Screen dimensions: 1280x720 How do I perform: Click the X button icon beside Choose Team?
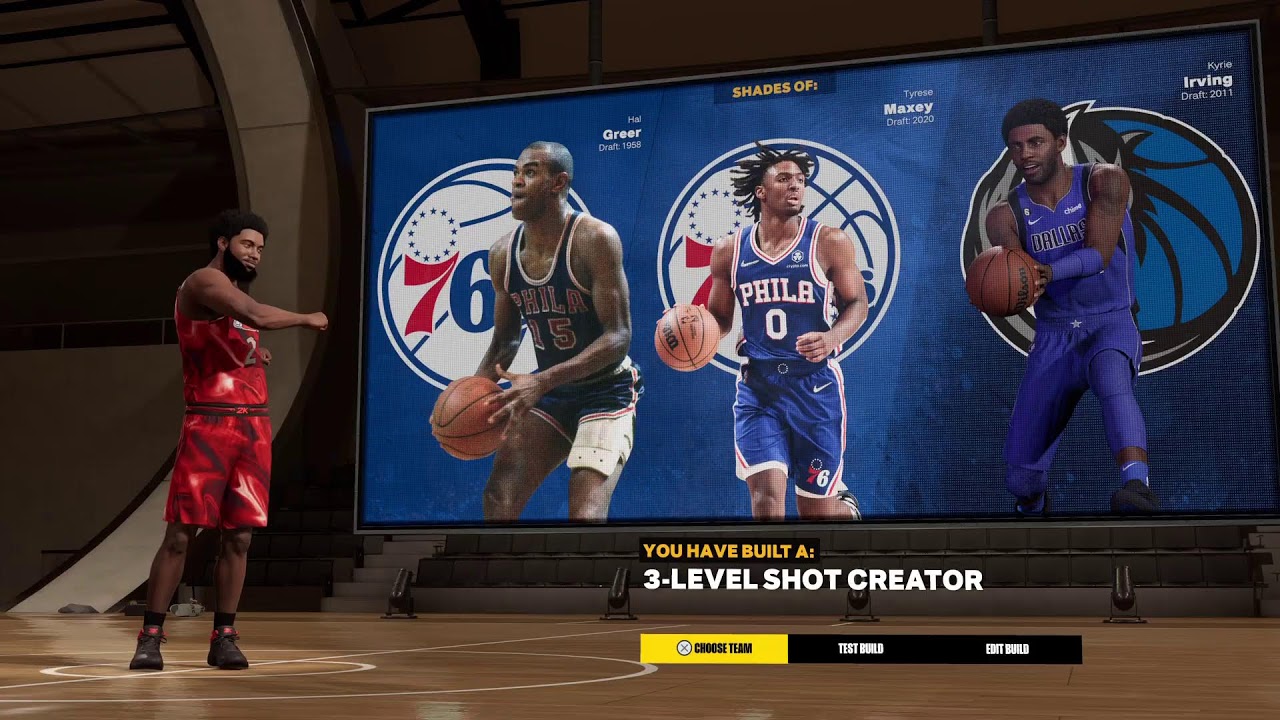point(684,648)
